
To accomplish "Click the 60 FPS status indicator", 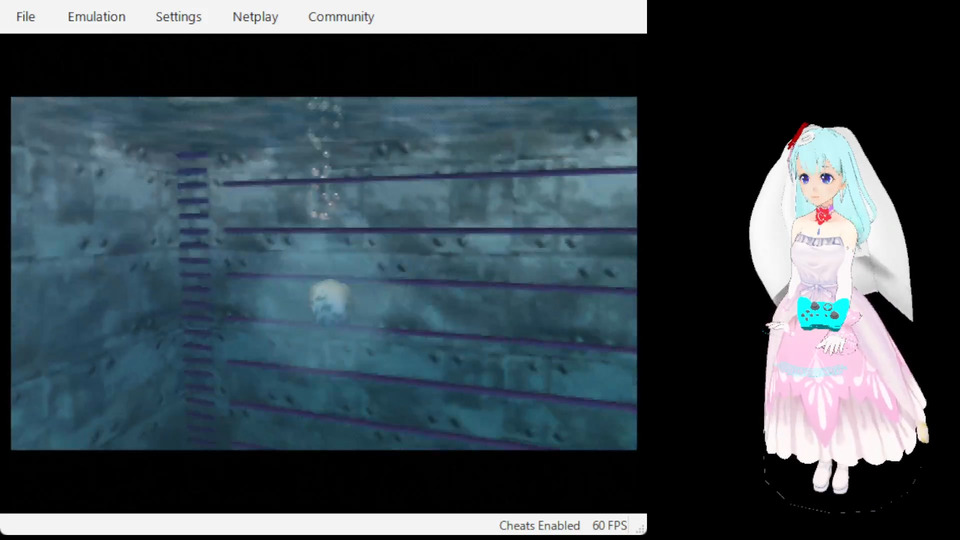I will pos(609,525).
